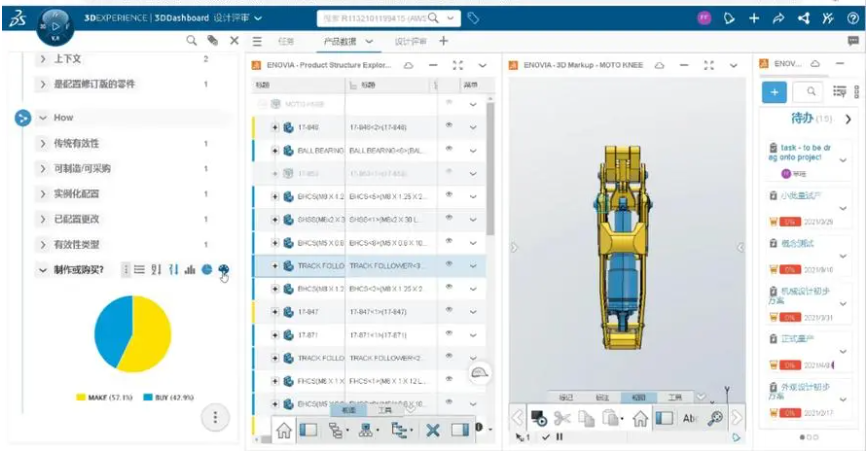Toggle pause icon in 3D Markup status bar

560,437
